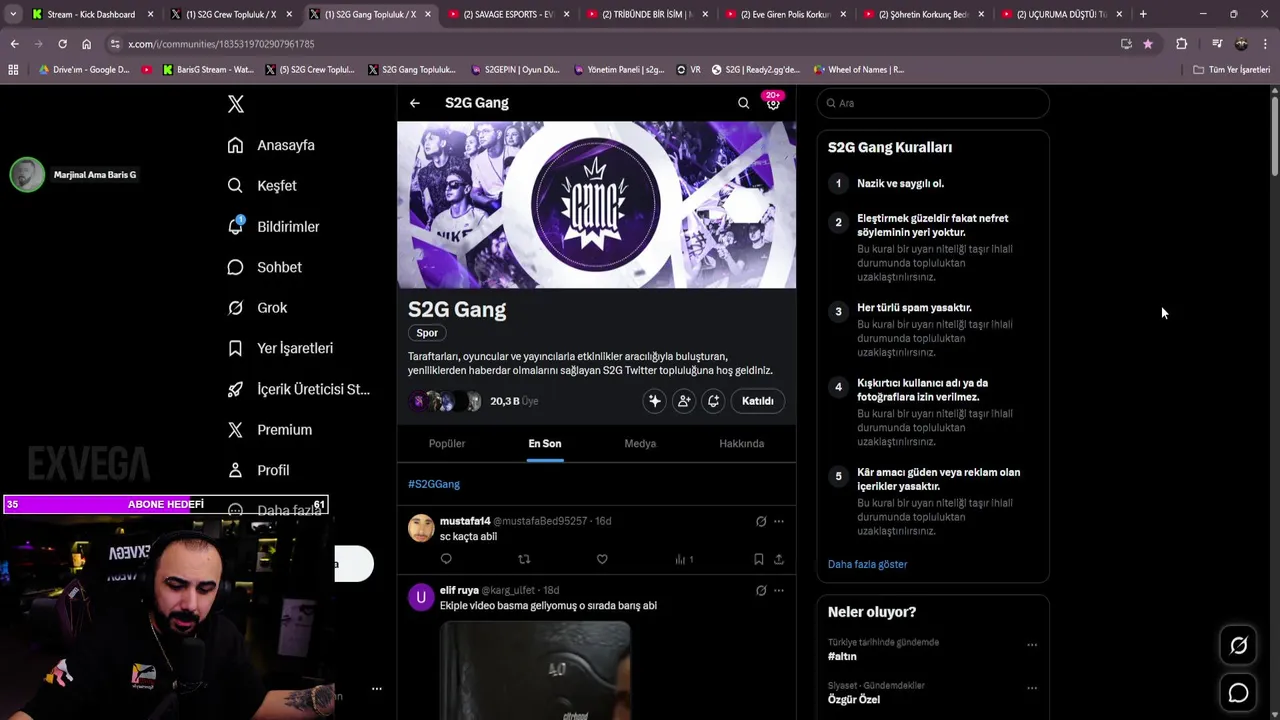This screenshot has height=720, width=1280.
Task: Select the En Son tab
Action: pyautogui.click(x=545, y=444)
